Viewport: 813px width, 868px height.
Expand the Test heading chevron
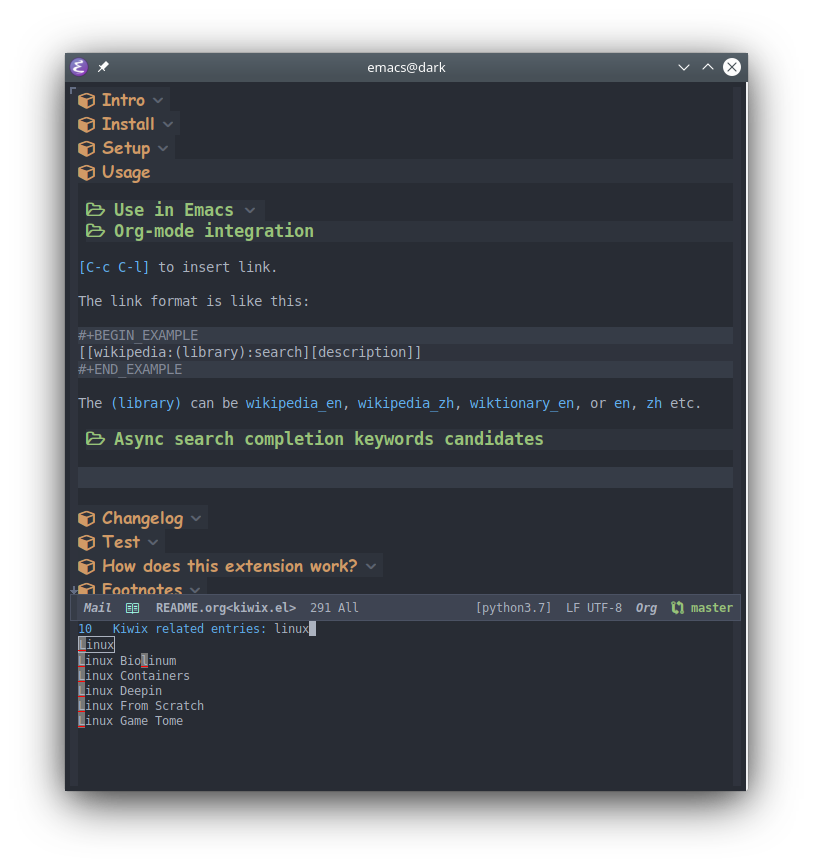coord(153,542)
